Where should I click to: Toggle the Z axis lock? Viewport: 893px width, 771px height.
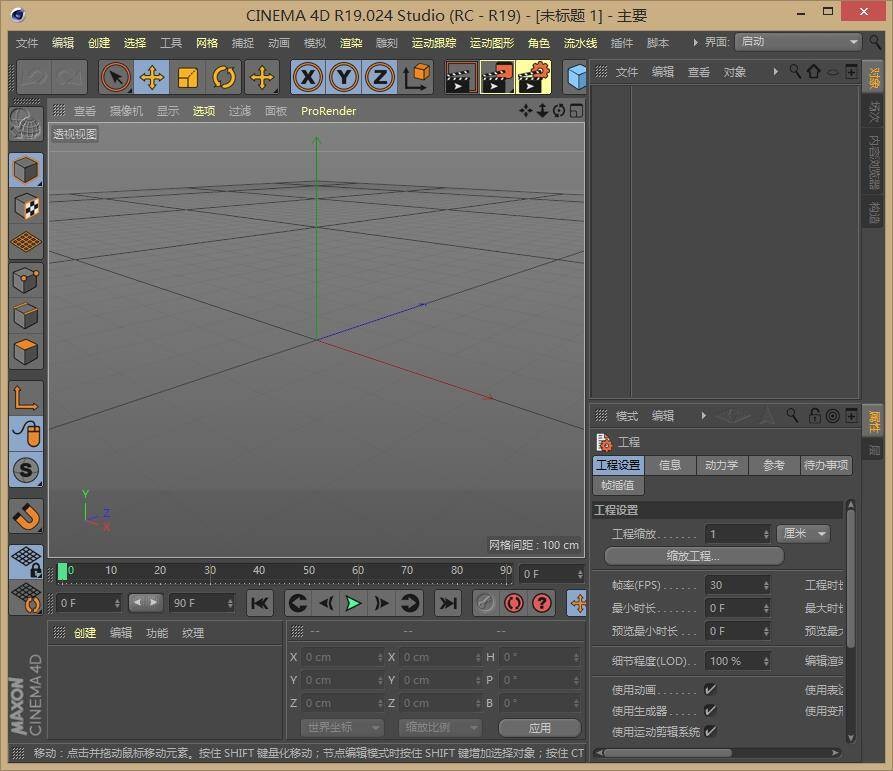[380, 77]
